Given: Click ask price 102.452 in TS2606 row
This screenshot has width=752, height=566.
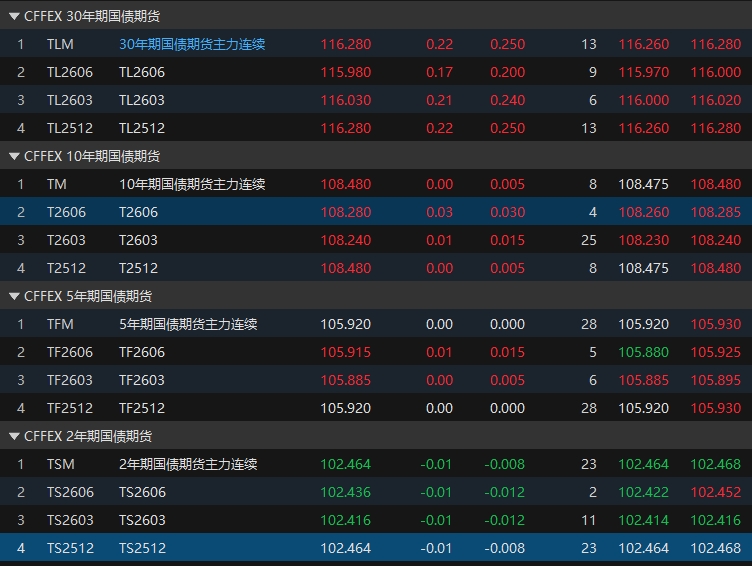Looking at the screenshot, I should point(716,492).
